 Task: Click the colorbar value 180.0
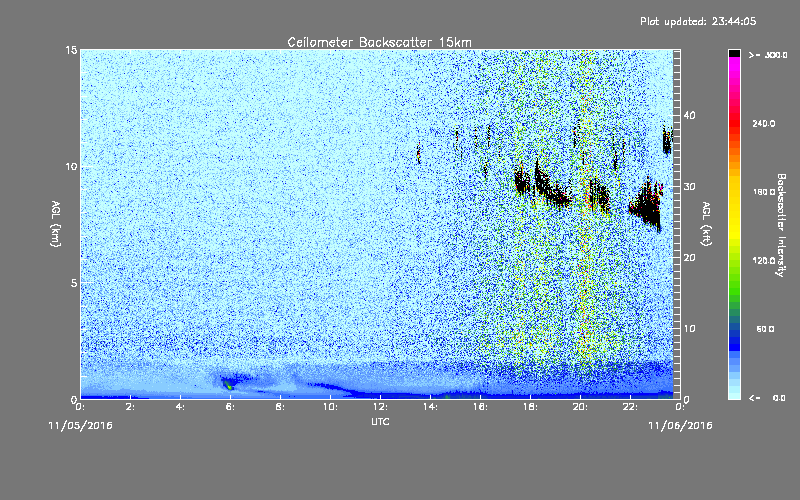click(764, 192)
